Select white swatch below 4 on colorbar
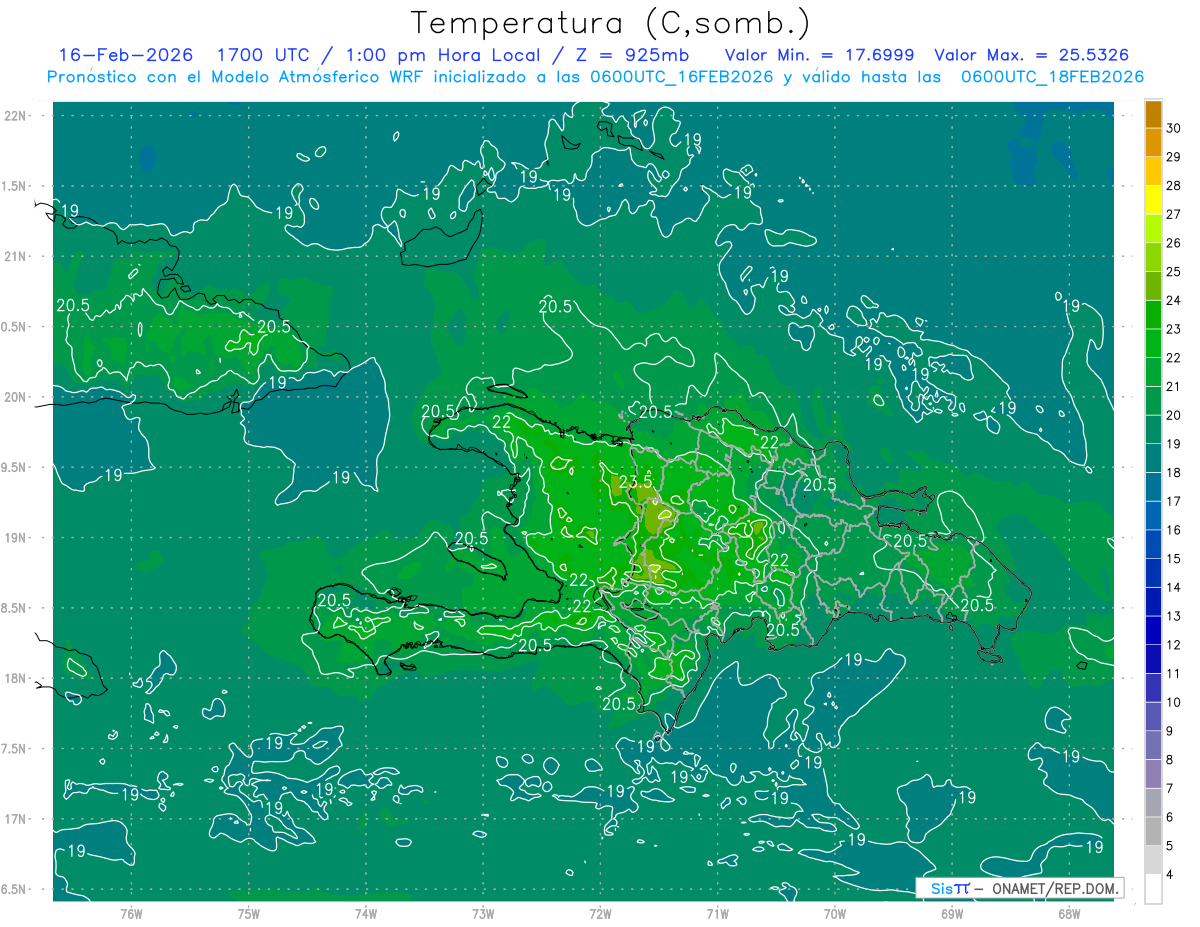This screenshot has width=1200, height=927. click(x=1153, y=889)
